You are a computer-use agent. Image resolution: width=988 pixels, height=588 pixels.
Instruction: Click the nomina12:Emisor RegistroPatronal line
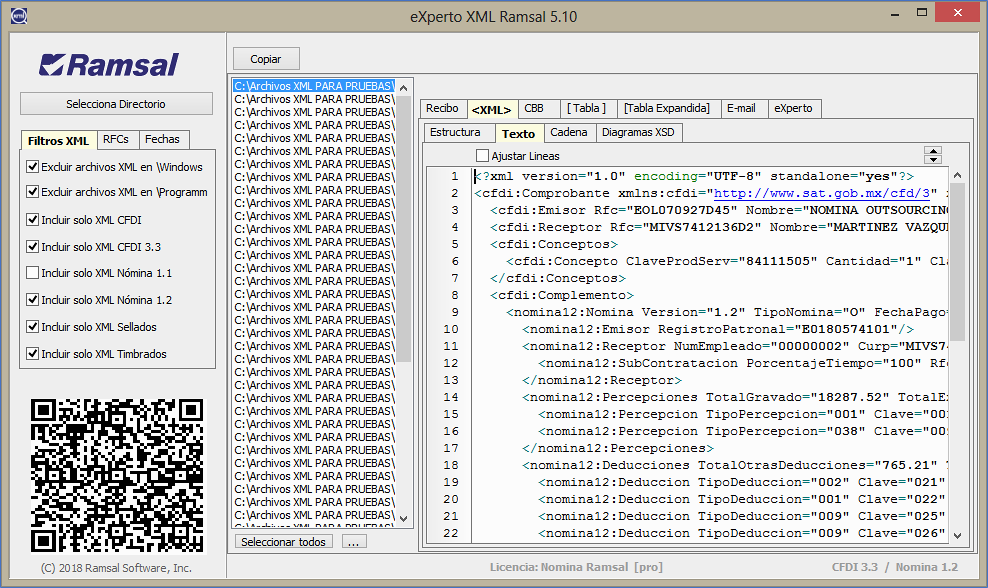coord(718,329)
